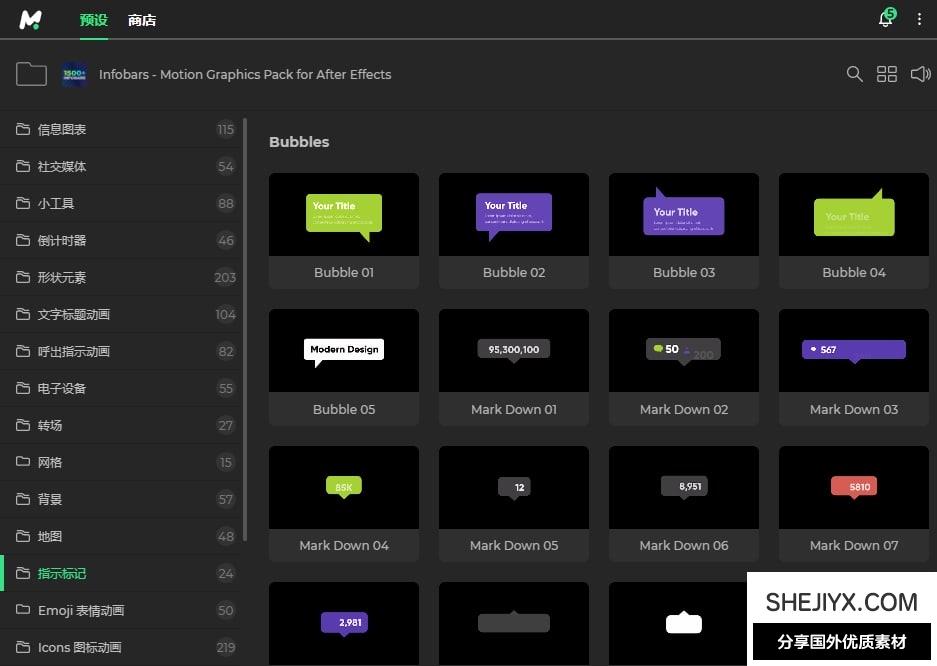Switch to the 预设 tab
Screen dimensions: 937x666
click(93, 20)
